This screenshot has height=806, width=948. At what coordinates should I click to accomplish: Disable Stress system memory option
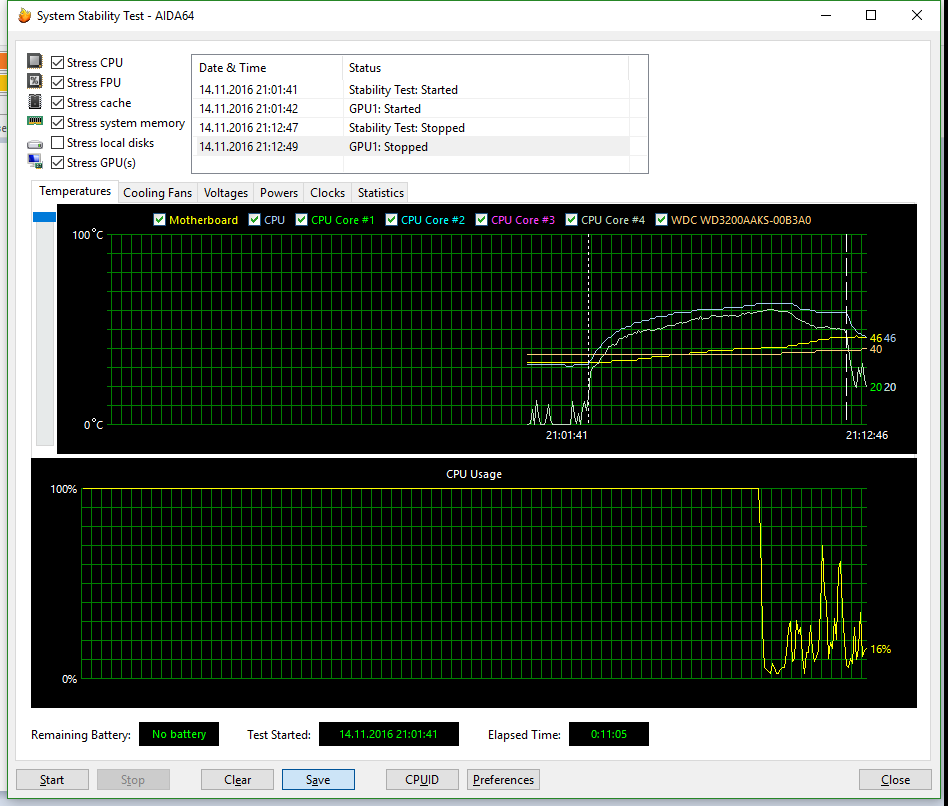[x=57, y=123]
